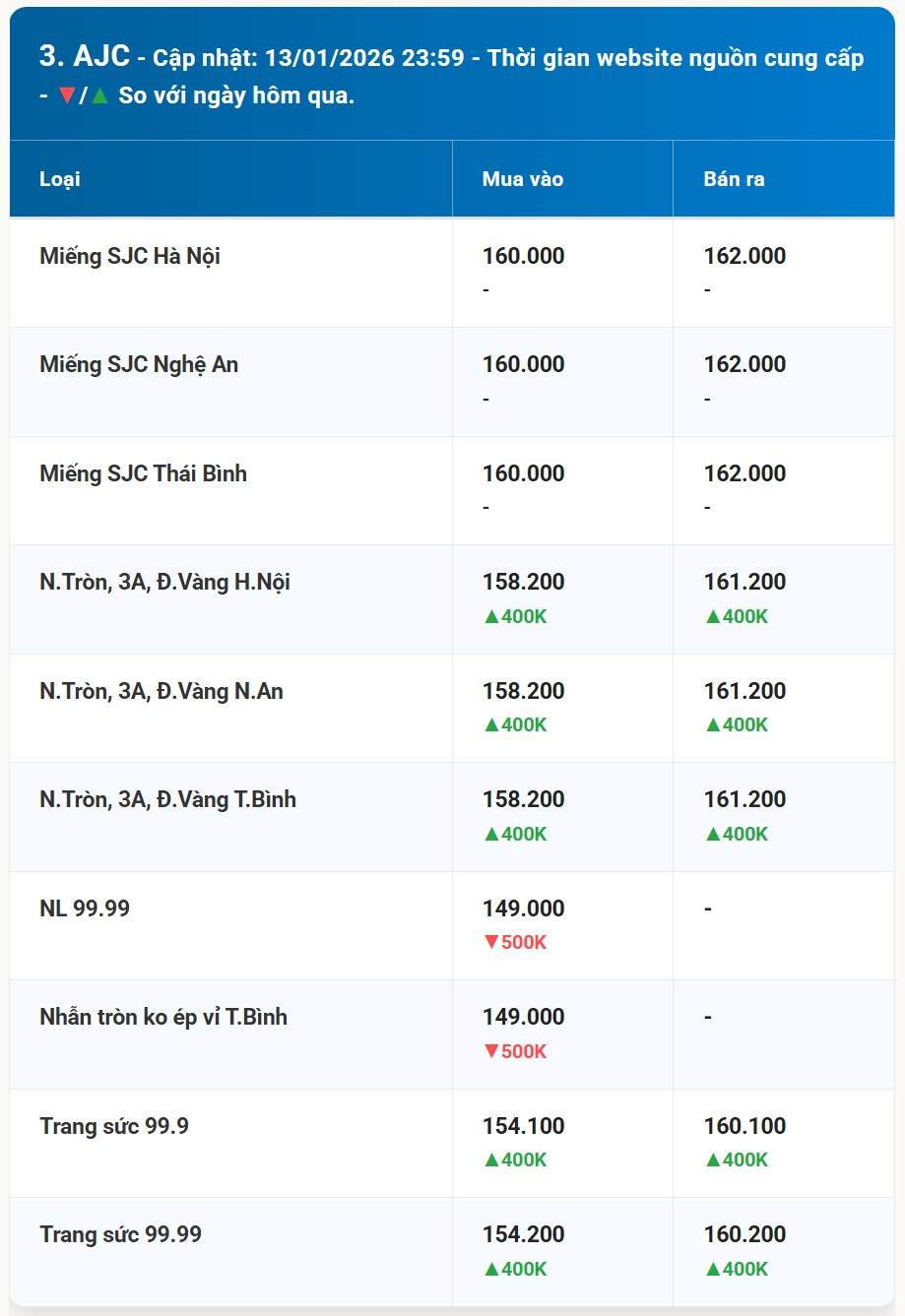The image size is (905, 1316).
Task: Click 158.200 buy price in Đ.Vàng T.Bình row
Action: point(524,799)
